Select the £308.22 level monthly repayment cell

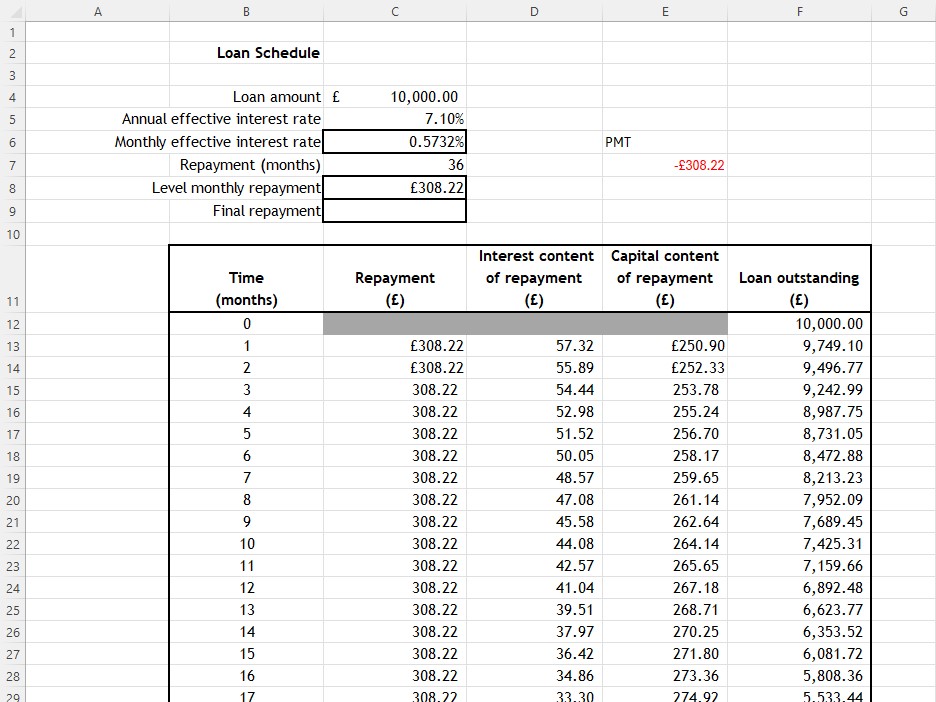pos(395,188)
